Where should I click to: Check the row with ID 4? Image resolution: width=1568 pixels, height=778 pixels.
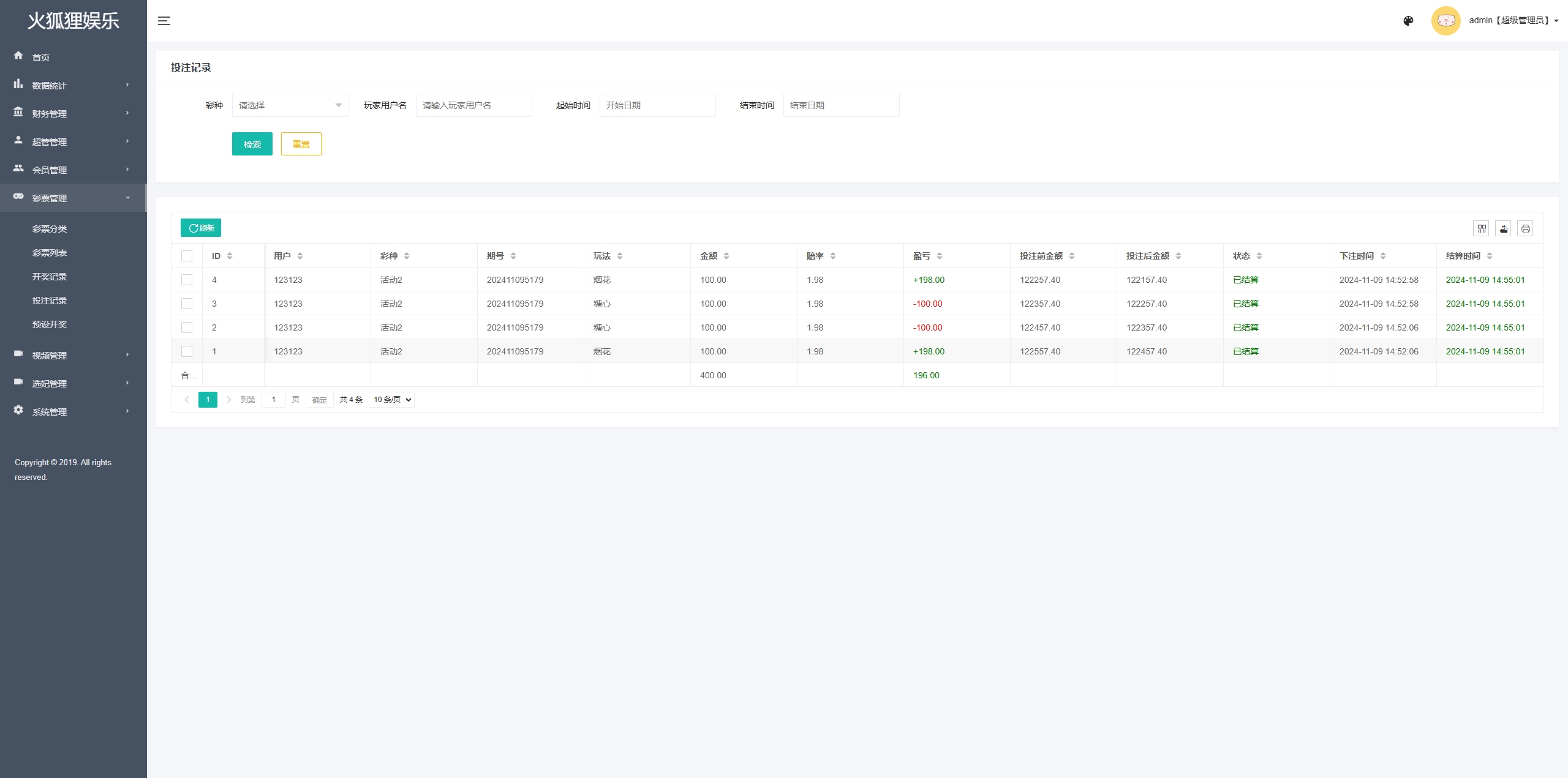coord(187,280)
